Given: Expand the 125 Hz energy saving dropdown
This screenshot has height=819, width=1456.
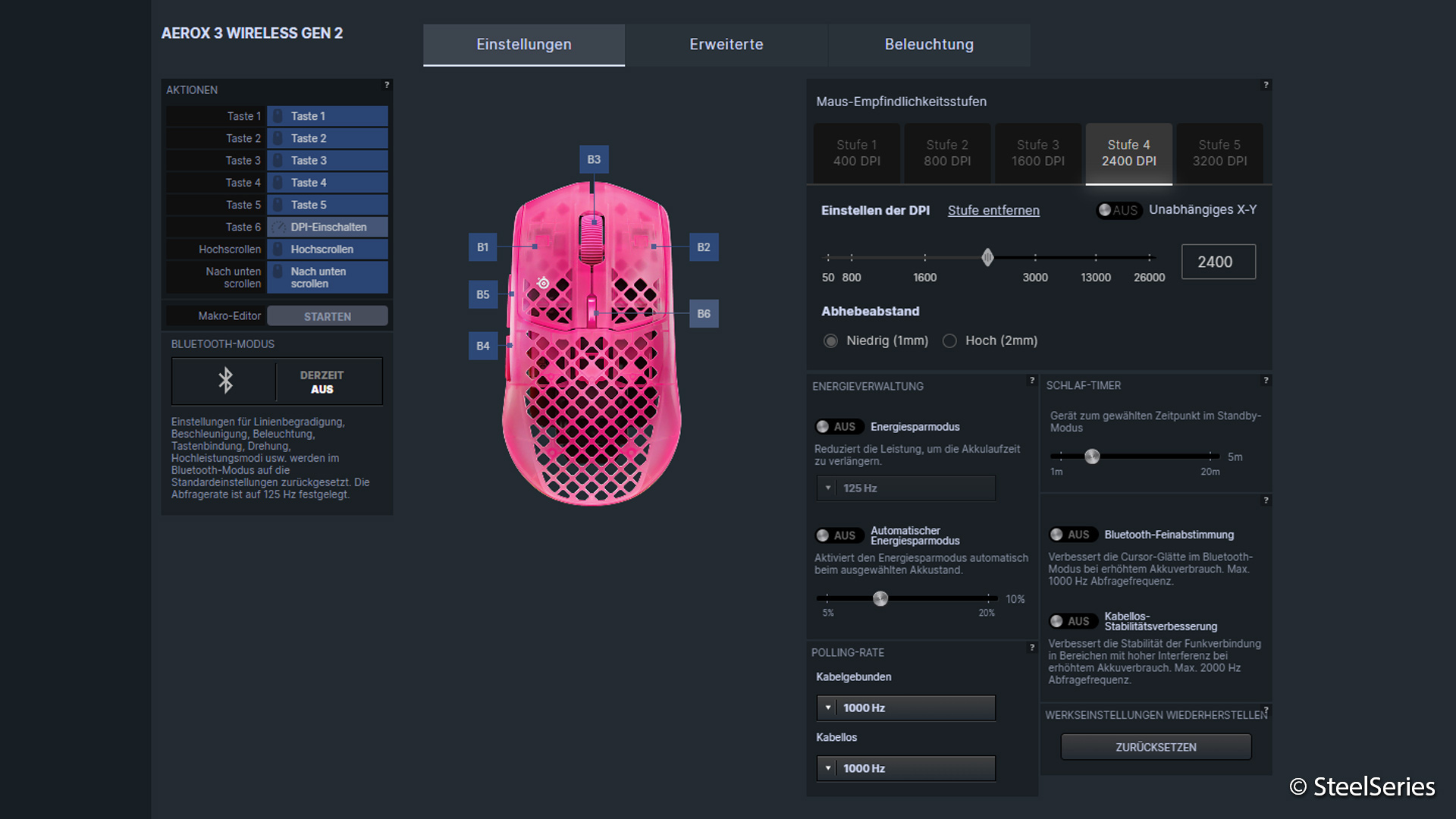Looking at the screenshot, I should tap(905, 488).
